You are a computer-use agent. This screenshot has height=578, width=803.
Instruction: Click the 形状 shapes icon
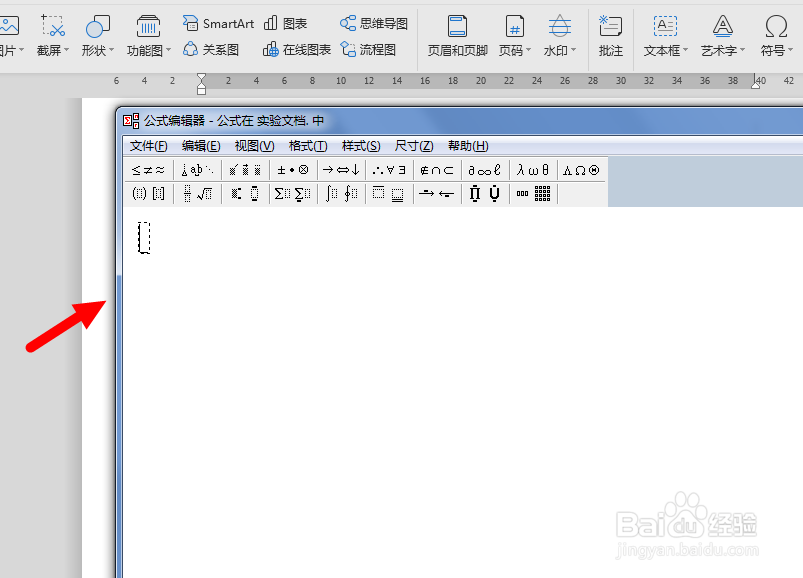pyautogui.click(x=97, y=26)
